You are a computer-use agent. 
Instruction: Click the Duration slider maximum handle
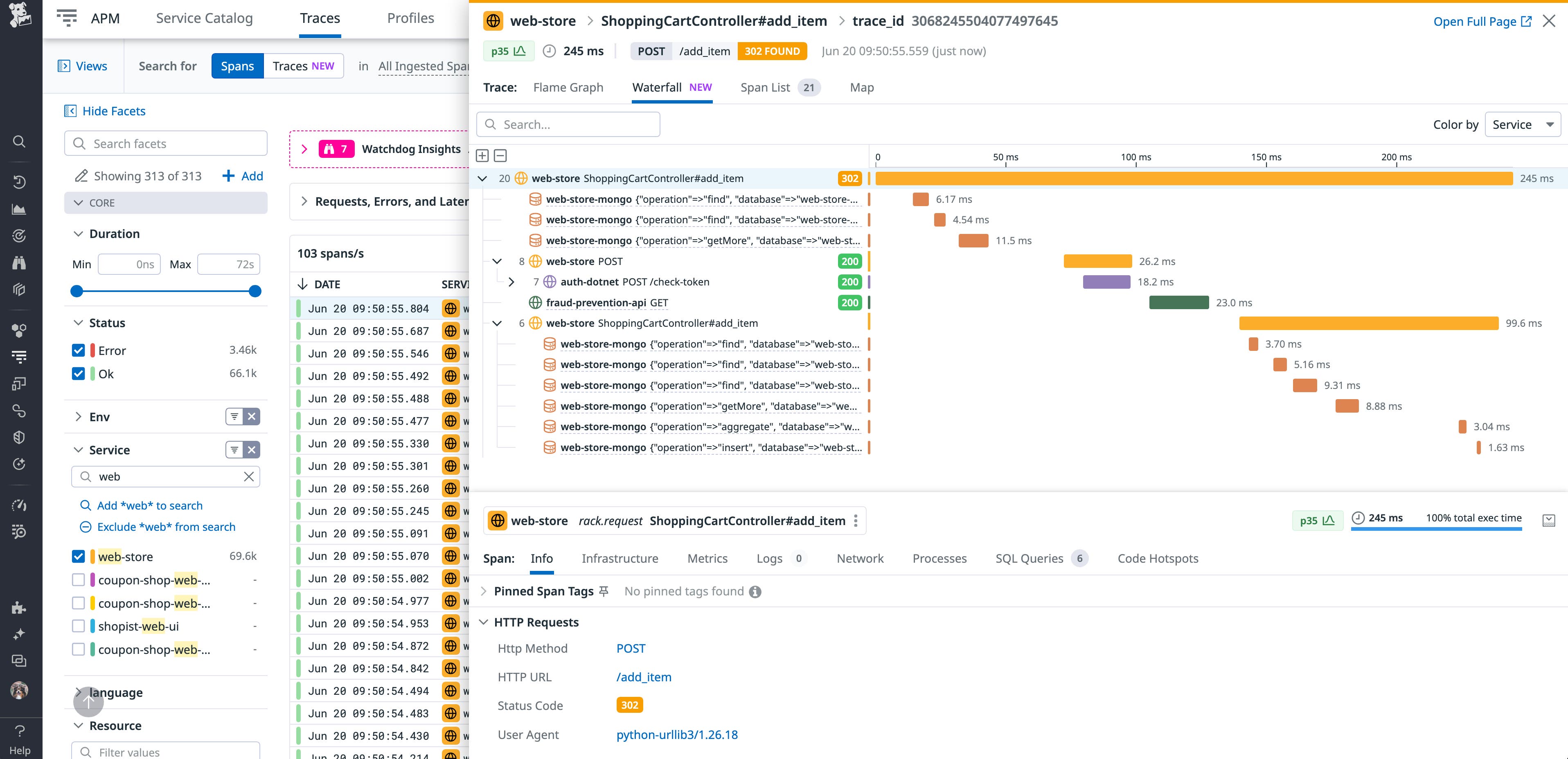click(256, 291)
